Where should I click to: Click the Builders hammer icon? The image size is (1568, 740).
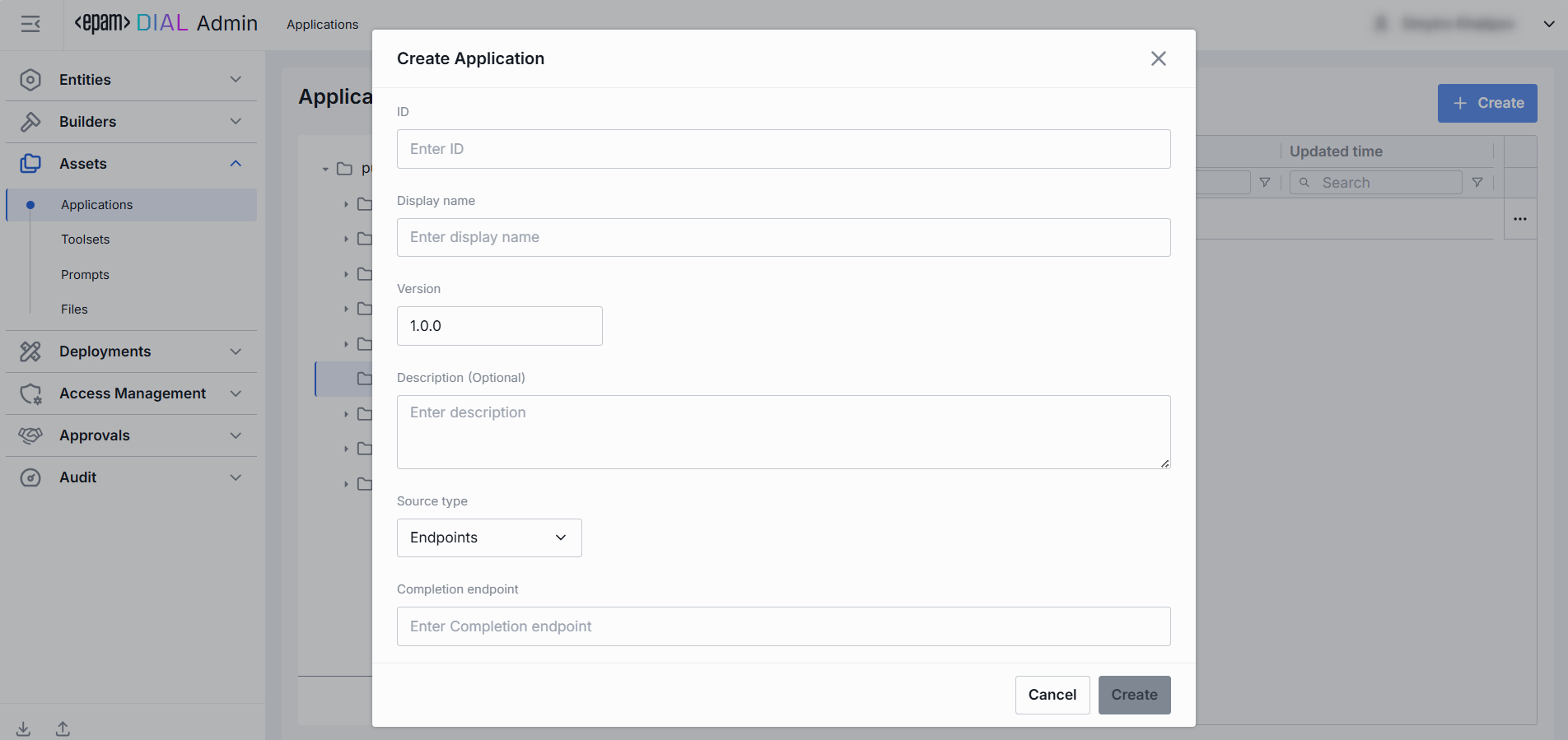(30, 122)
